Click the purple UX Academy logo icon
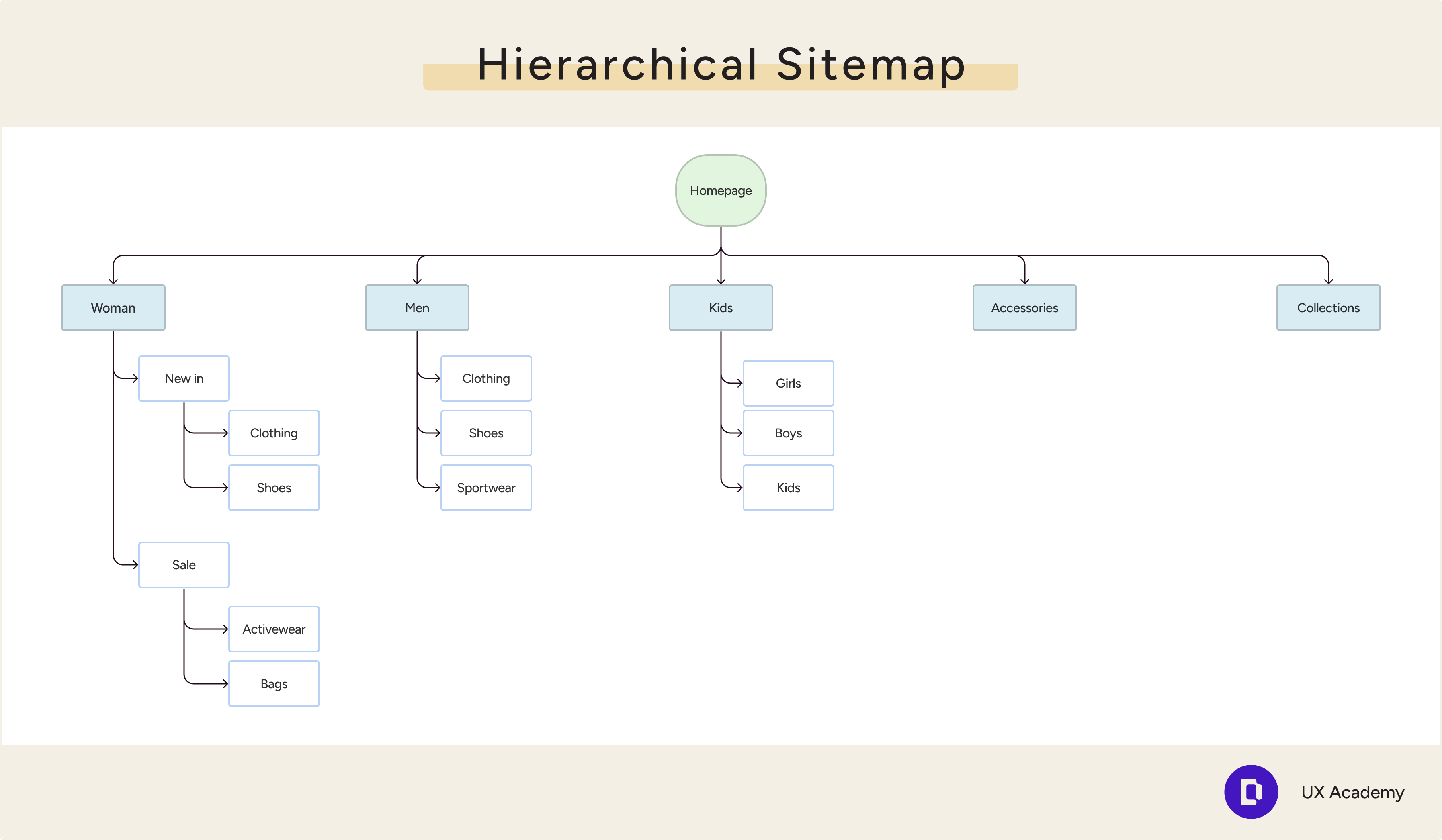The height and width of the screenshot is (840, 1442). click(1251, 791)
